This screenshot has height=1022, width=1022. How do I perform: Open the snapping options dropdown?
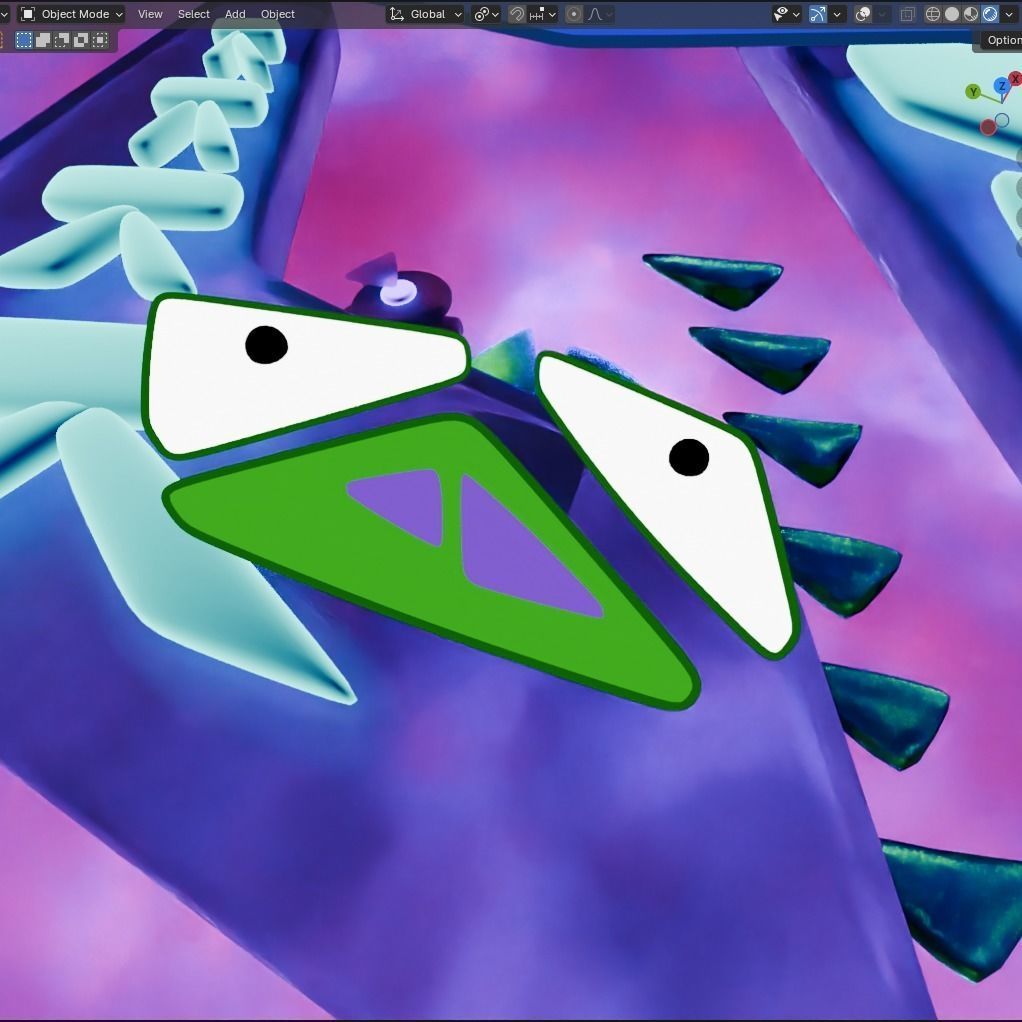(x=543, y=14)
